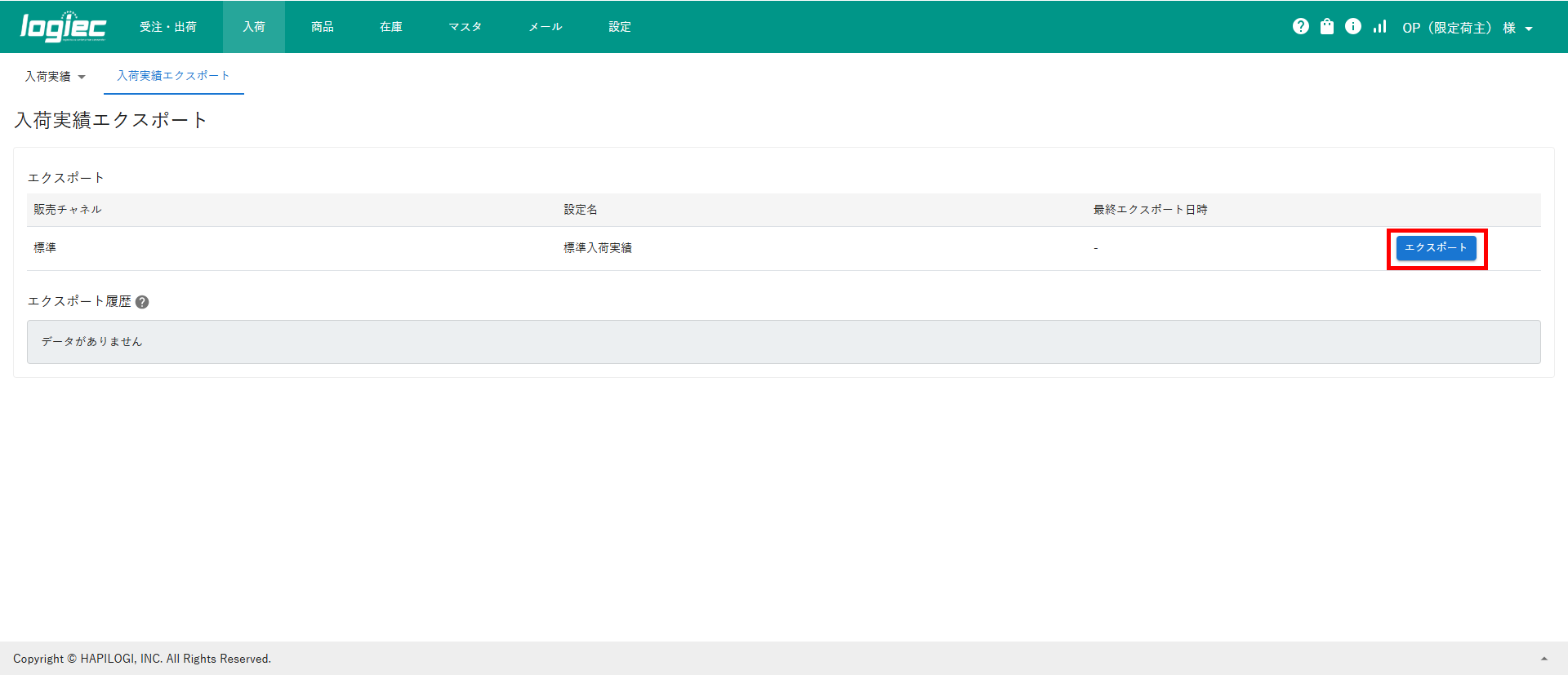Open the 在庫 menu

[x=391, y=27]
